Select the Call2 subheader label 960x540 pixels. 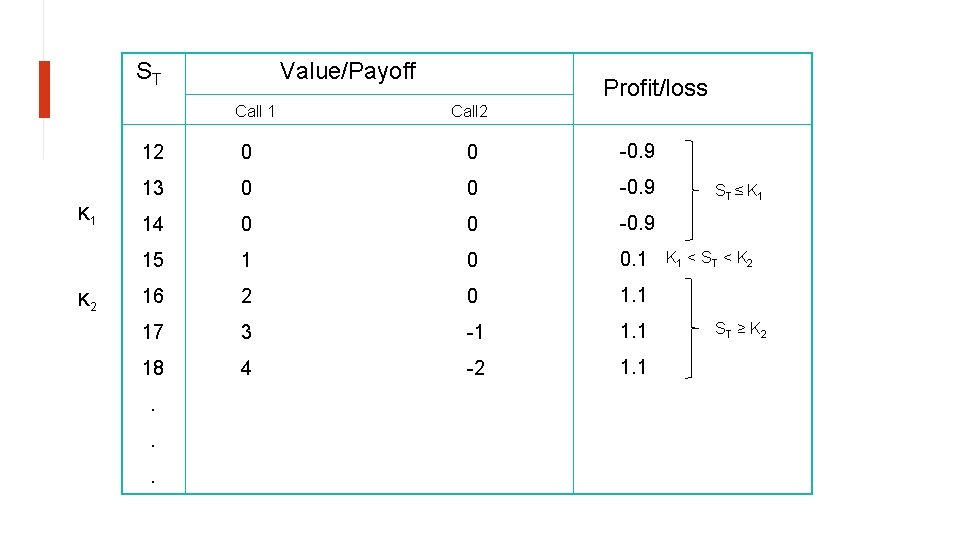tap(469, 111)
